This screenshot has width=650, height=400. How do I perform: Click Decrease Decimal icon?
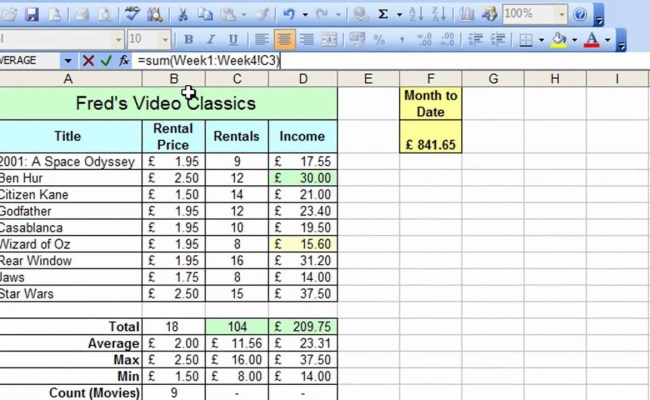447,39
